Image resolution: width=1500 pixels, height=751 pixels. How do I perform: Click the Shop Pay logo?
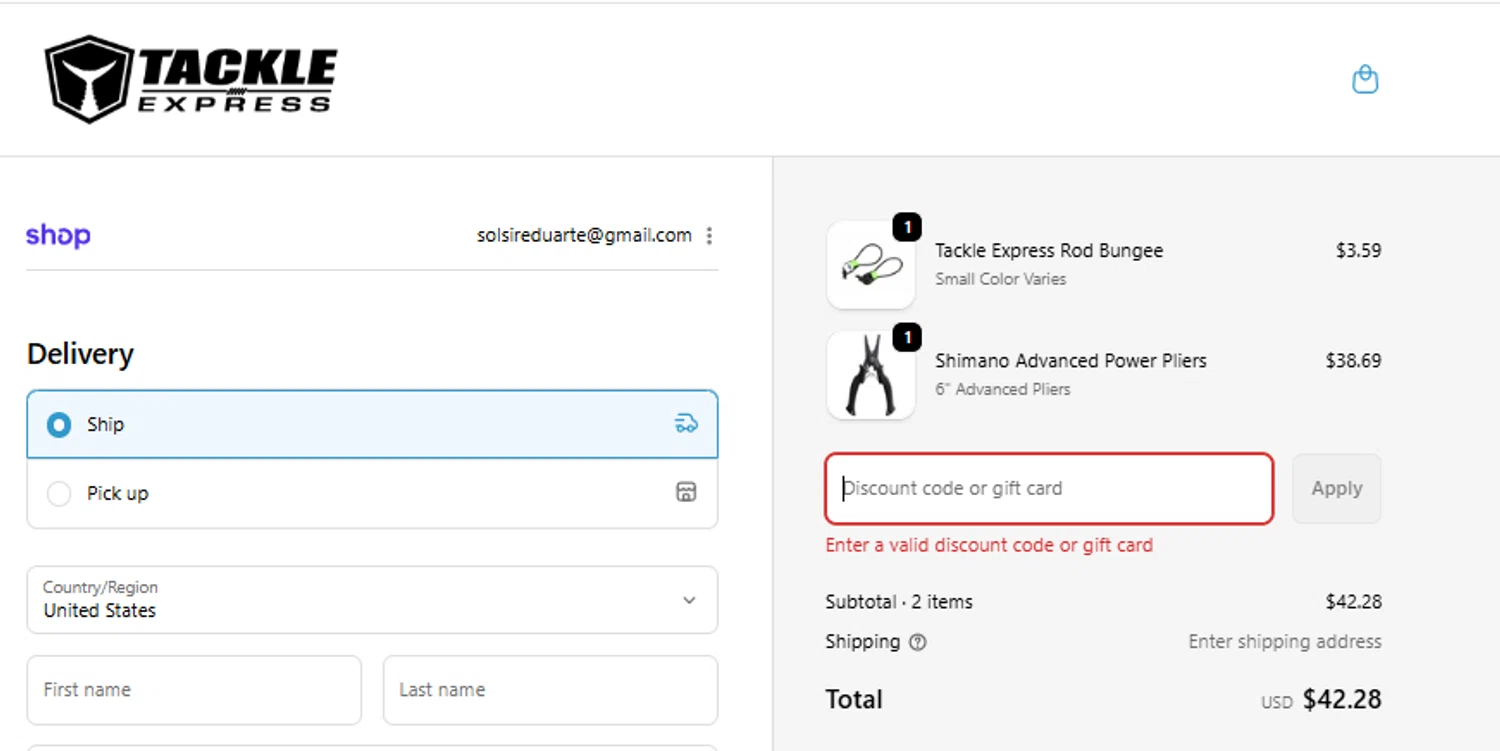pos(58,235)
